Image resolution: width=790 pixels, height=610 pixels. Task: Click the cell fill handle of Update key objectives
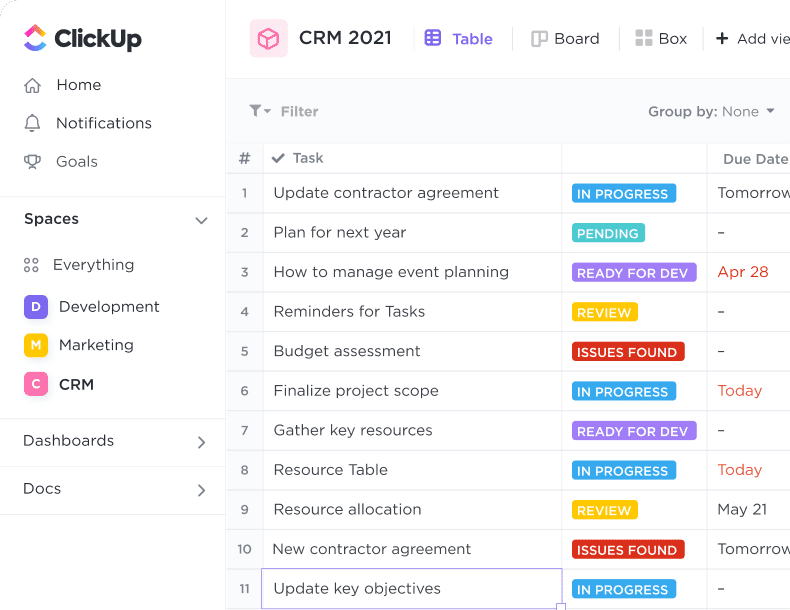(561, 606)
